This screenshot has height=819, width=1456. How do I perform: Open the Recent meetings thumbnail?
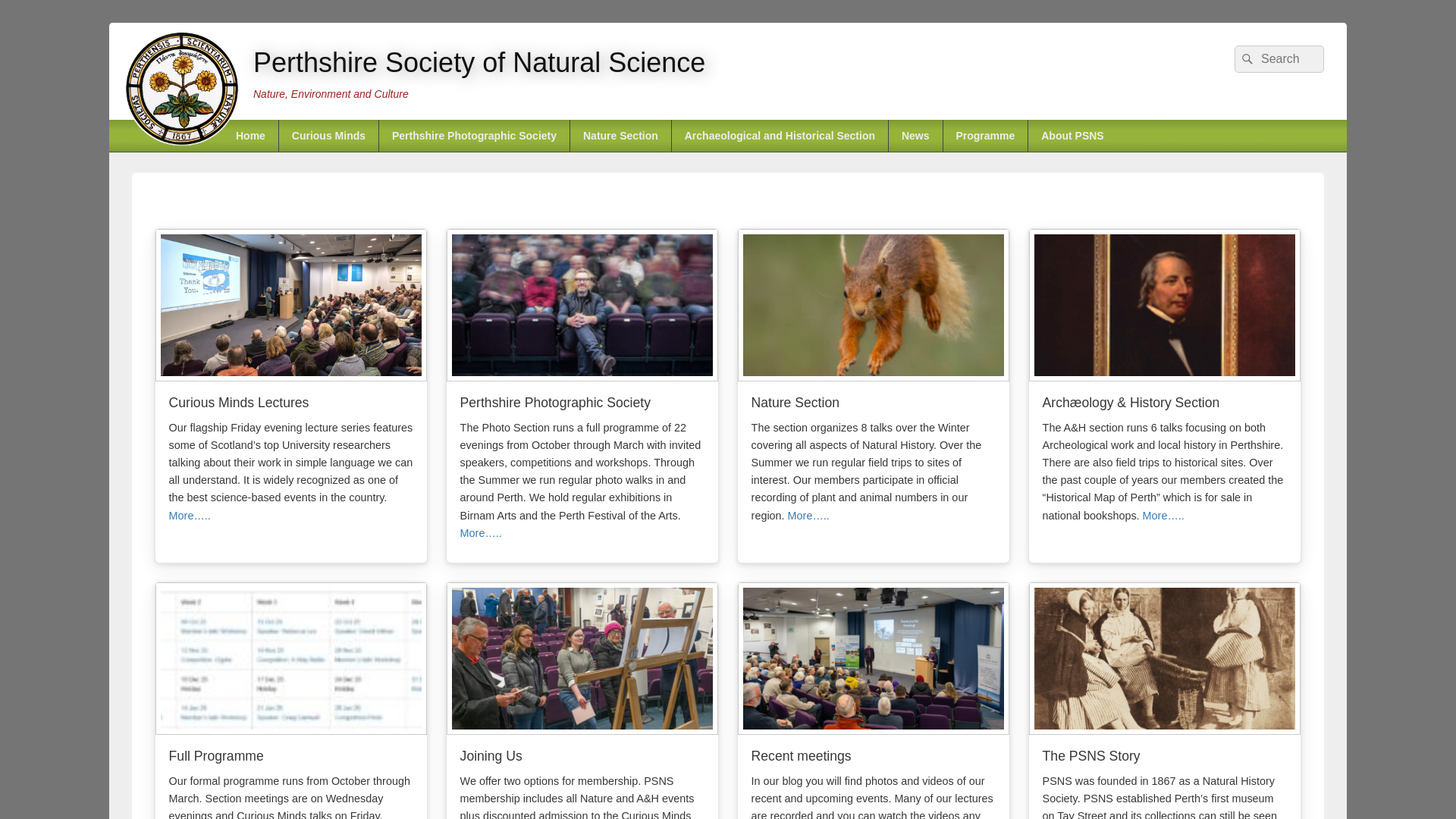pos(874,658)
